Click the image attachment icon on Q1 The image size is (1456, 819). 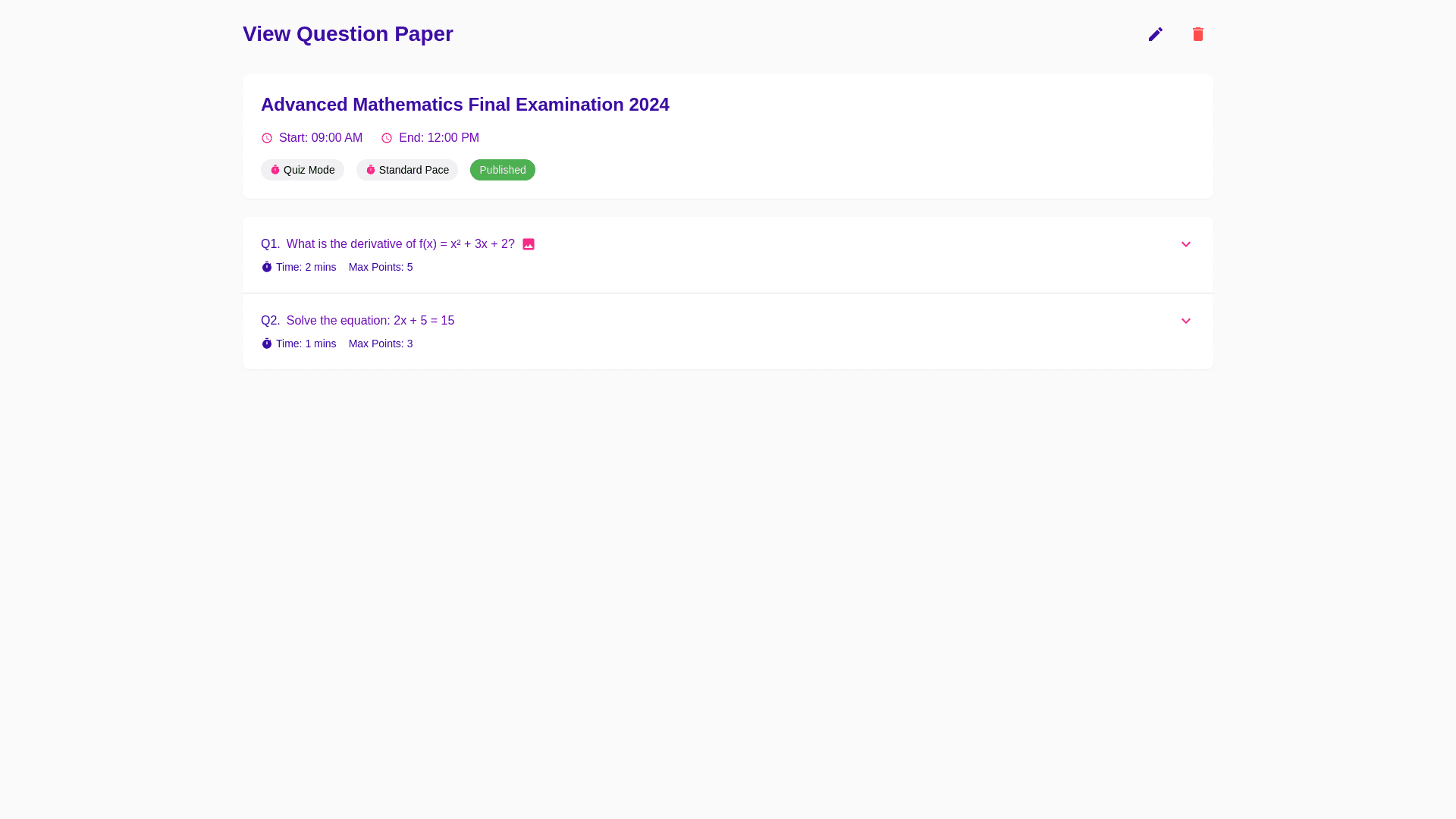pos(529,244)
